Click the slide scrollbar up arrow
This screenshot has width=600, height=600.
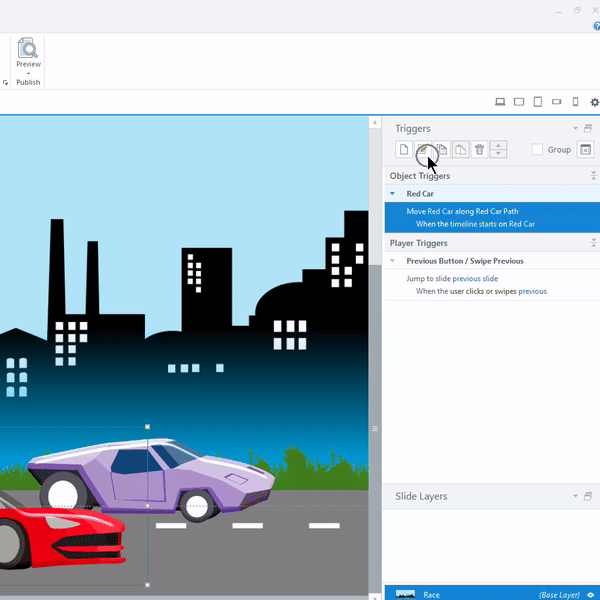[x=375, y=122]
